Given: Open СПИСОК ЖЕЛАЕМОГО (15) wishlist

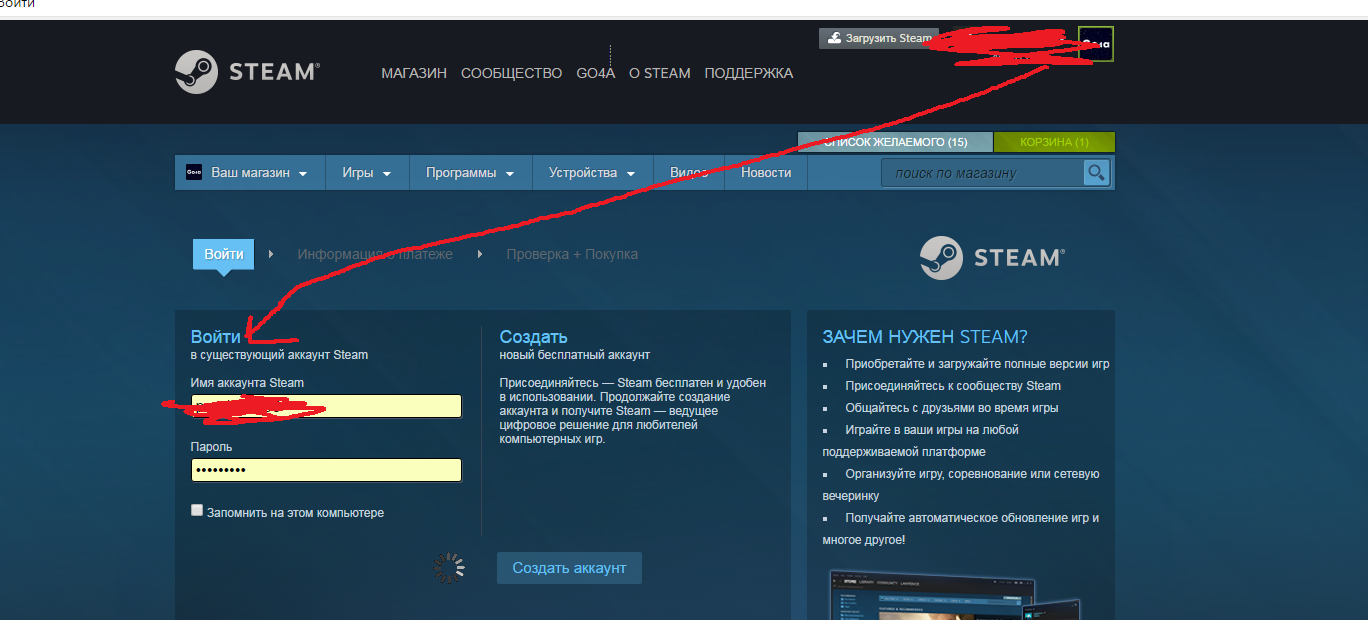Looking at the screenshot, I should (896, 142).
